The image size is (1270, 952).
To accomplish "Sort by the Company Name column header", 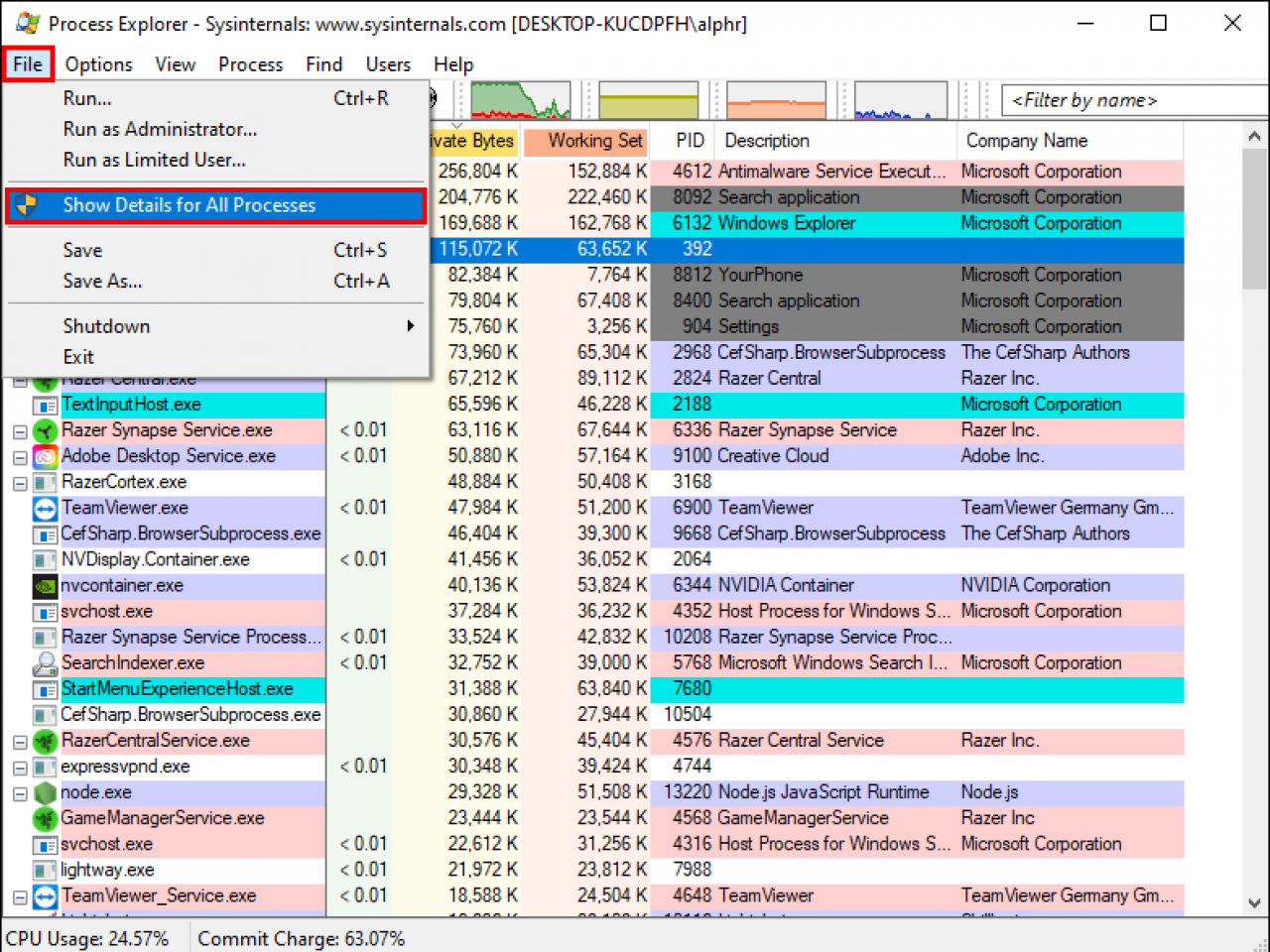I will (1026, 141).
